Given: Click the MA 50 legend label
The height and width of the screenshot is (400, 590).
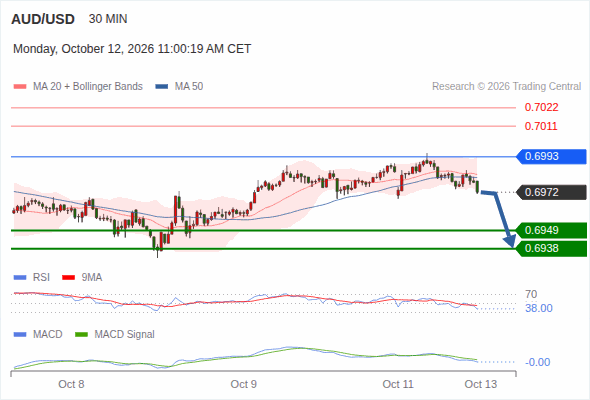Looking at the screenshot, I should click(189, 87).
